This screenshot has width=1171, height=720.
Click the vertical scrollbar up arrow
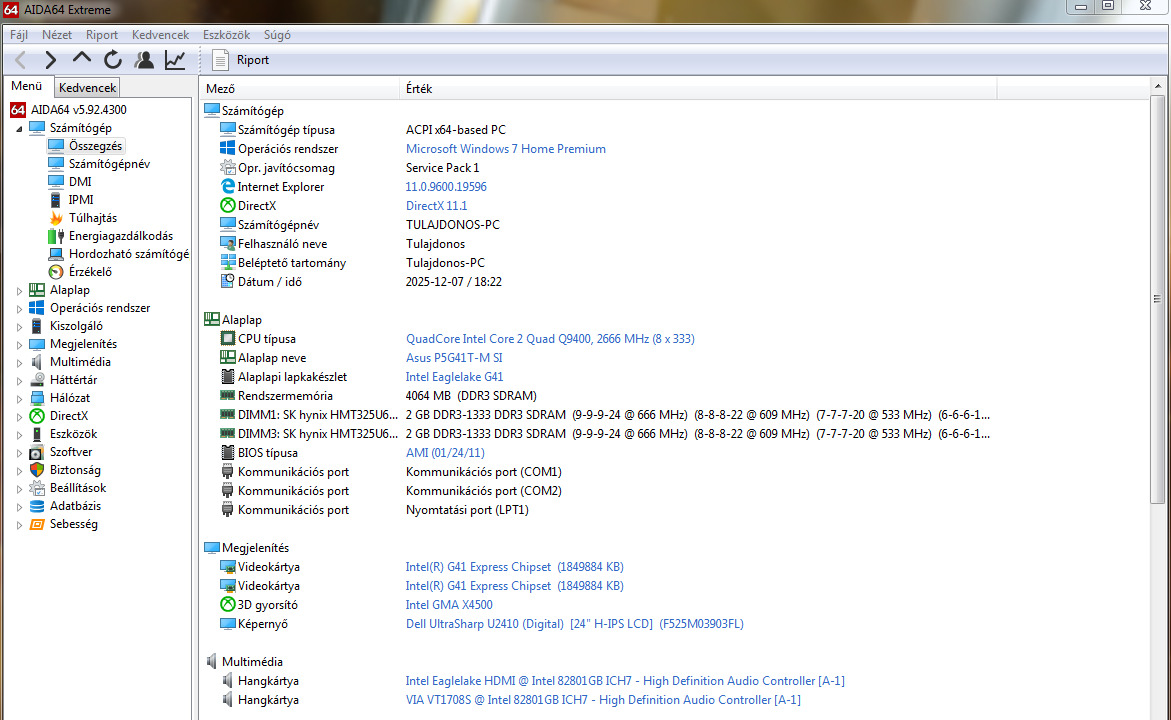[1158, 86]
